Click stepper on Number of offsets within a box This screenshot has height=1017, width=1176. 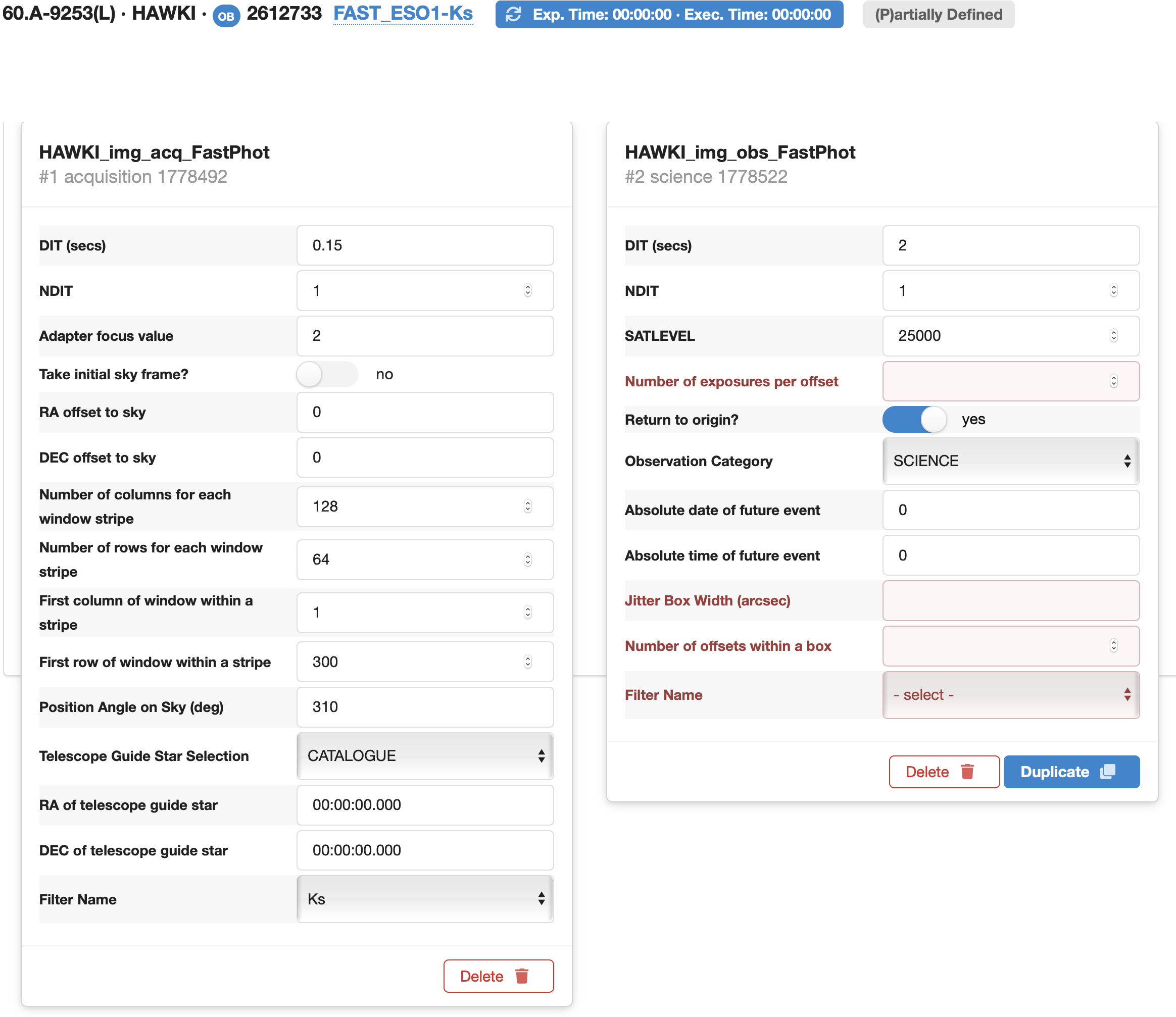(1113, 646)
